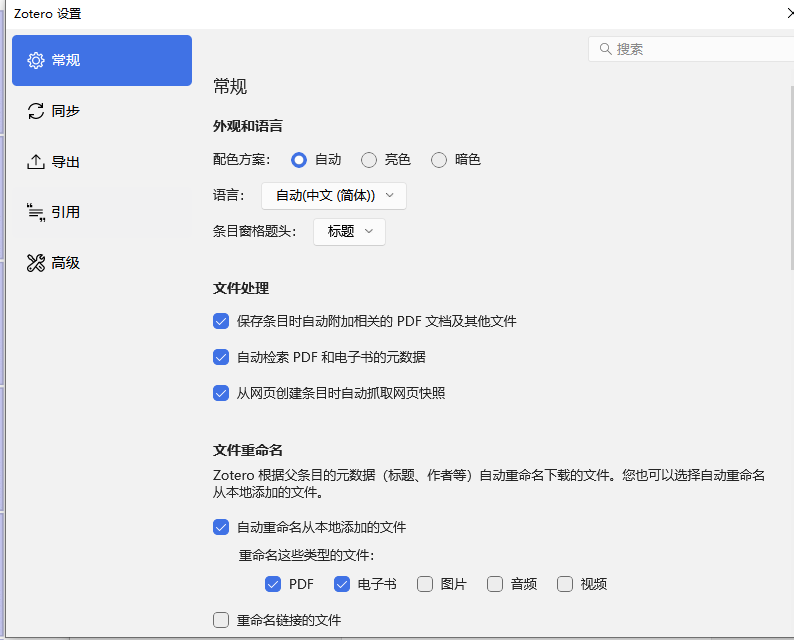This screenshot has height=640, width=794.
Task: Toggle 自动重命名从本地添加的文件 checkbox
Action: coord(221,527)
